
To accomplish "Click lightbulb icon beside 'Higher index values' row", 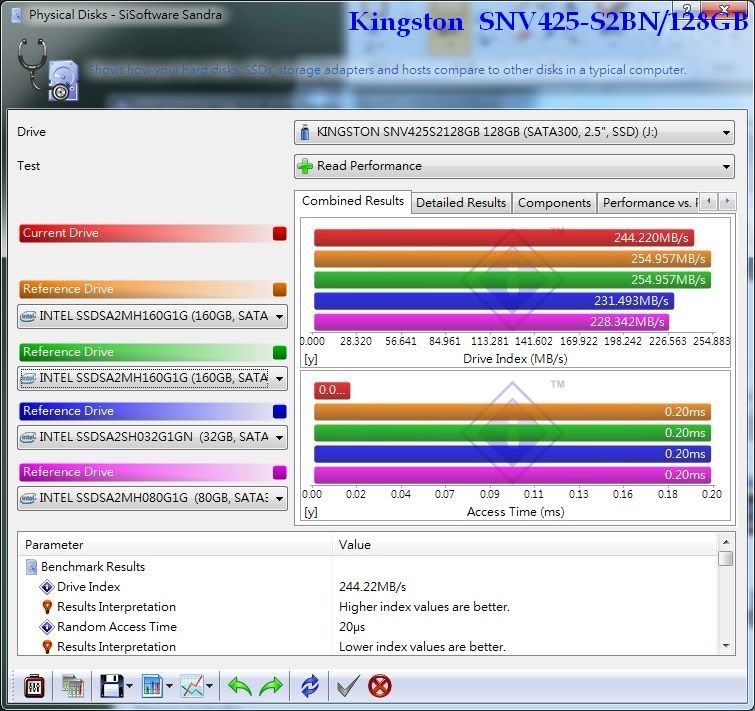I will [47, 607].
